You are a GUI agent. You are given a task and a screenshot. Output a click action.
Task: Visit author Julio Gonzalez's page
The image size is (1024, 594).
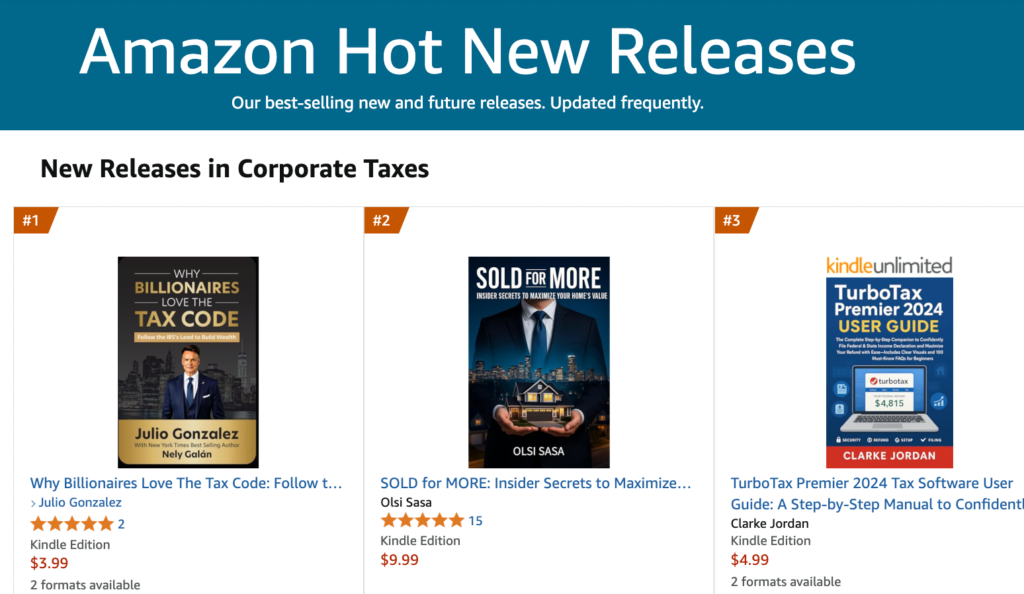(x=81, y=503)
